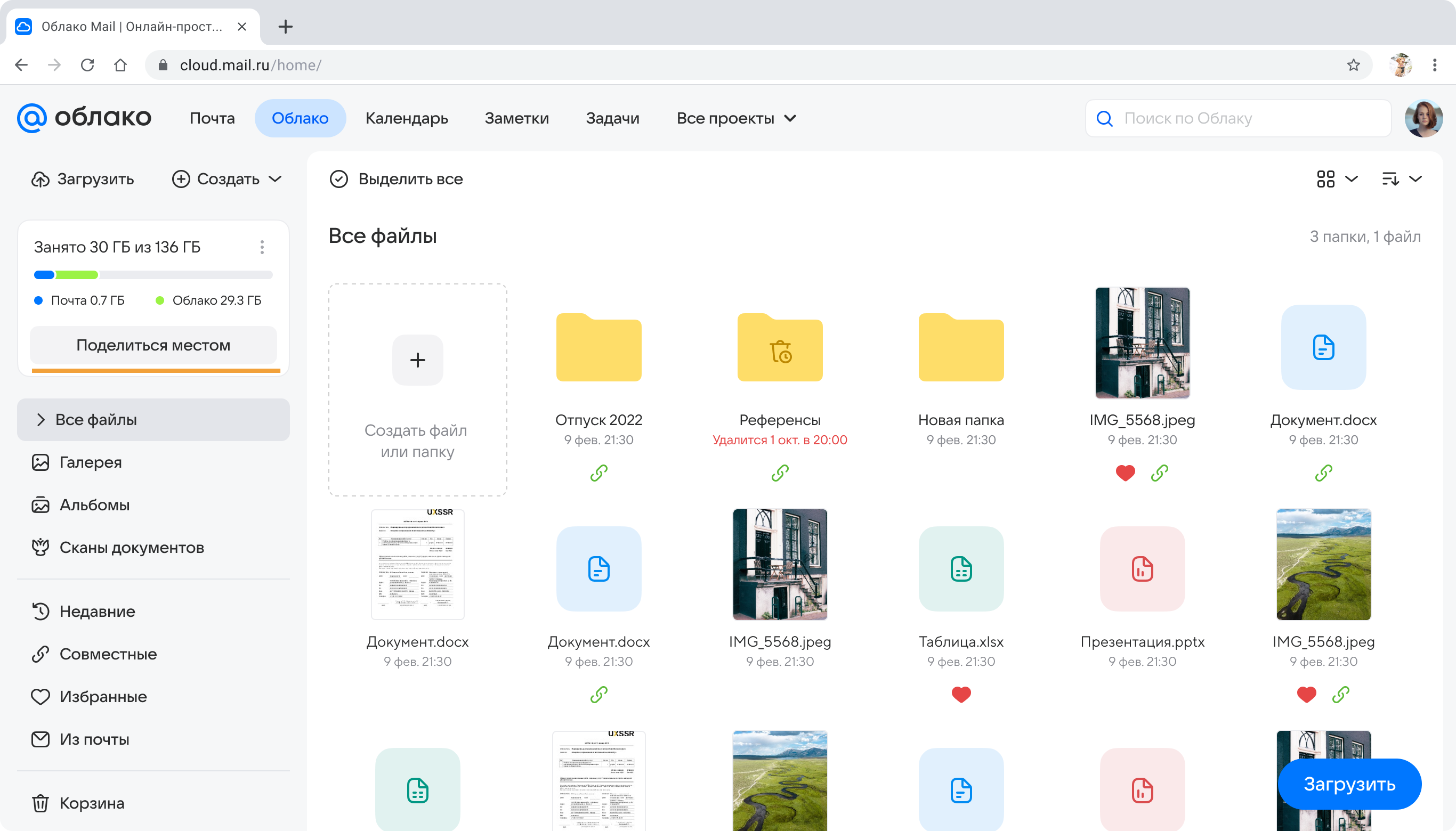Open the grid view mode dropdown
The width and height of the screenshot is (1456, 831).
click(1337, 179)
